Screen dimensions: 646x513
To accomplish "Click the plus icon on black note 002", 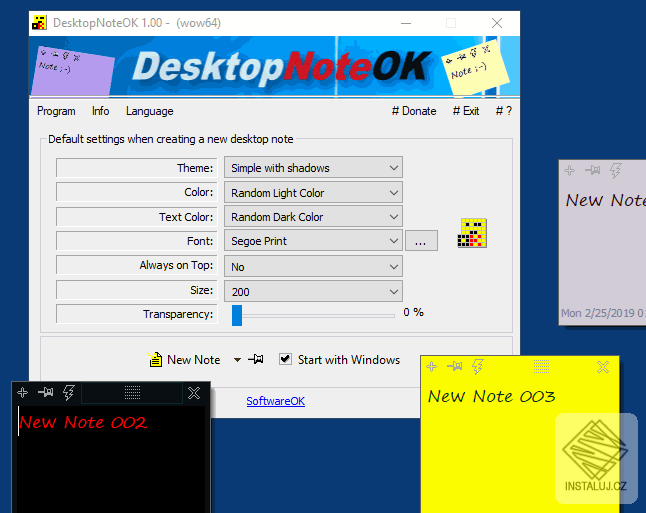I will [23, 393].
